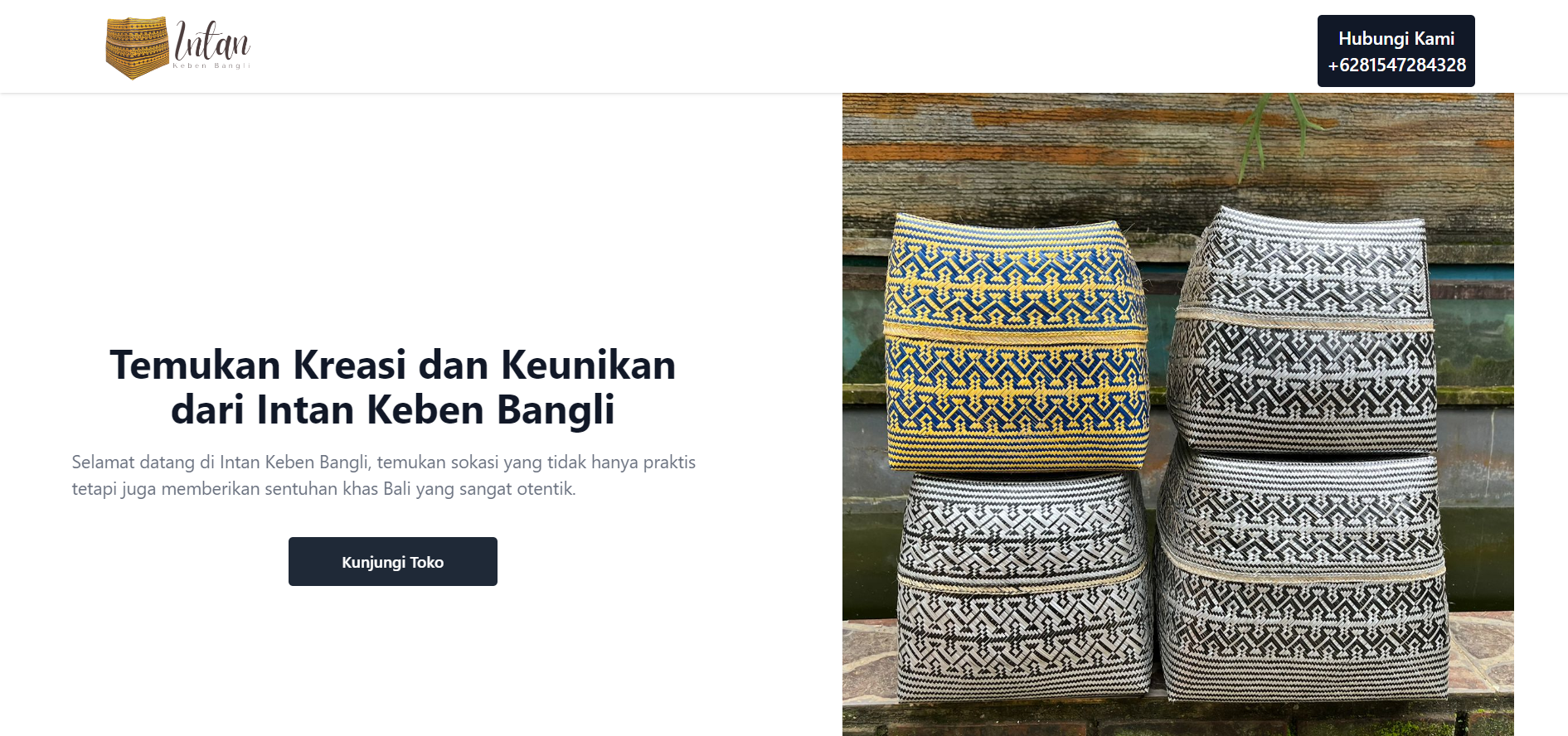This screenshot has height=736, width=1568.
Task: Click the phone number +6281547284328
Action: (1396, 65)
